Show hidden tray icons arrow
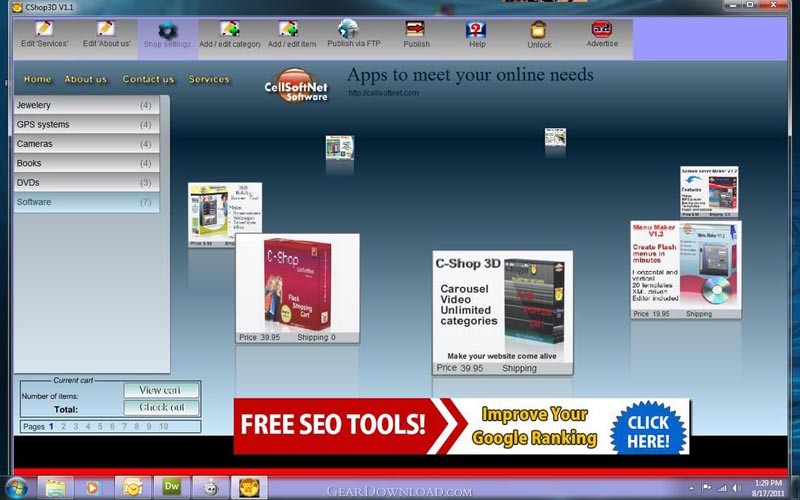800x500 pixels. coord(691,488)
